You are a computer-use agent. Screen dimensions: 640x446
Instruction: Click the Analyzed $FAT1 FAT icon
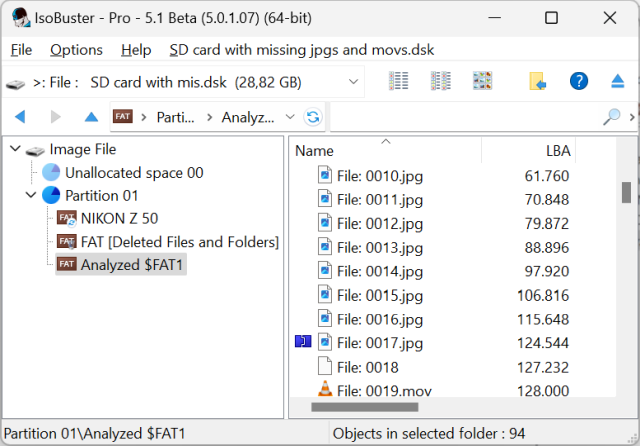click(x=66, y=264)
